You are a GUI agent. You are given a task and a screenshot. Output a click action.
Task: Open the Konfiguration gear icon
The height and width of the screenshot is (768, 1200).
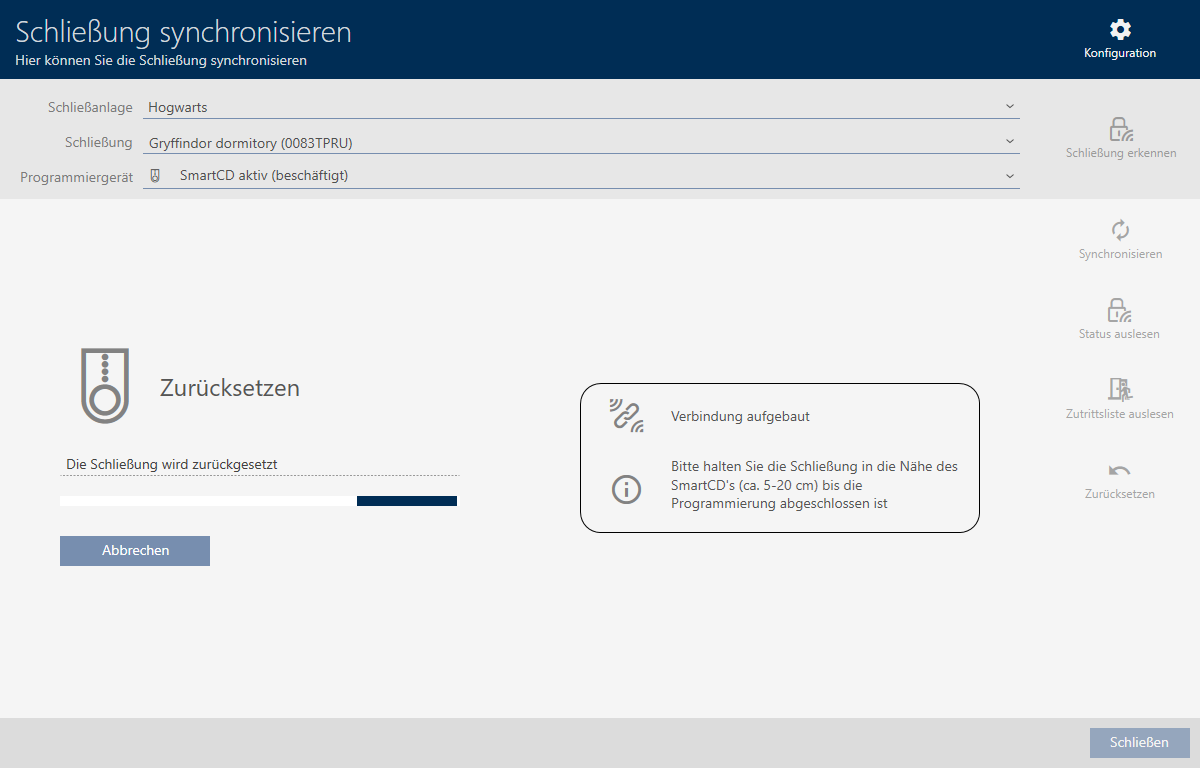coord(1120,30)
